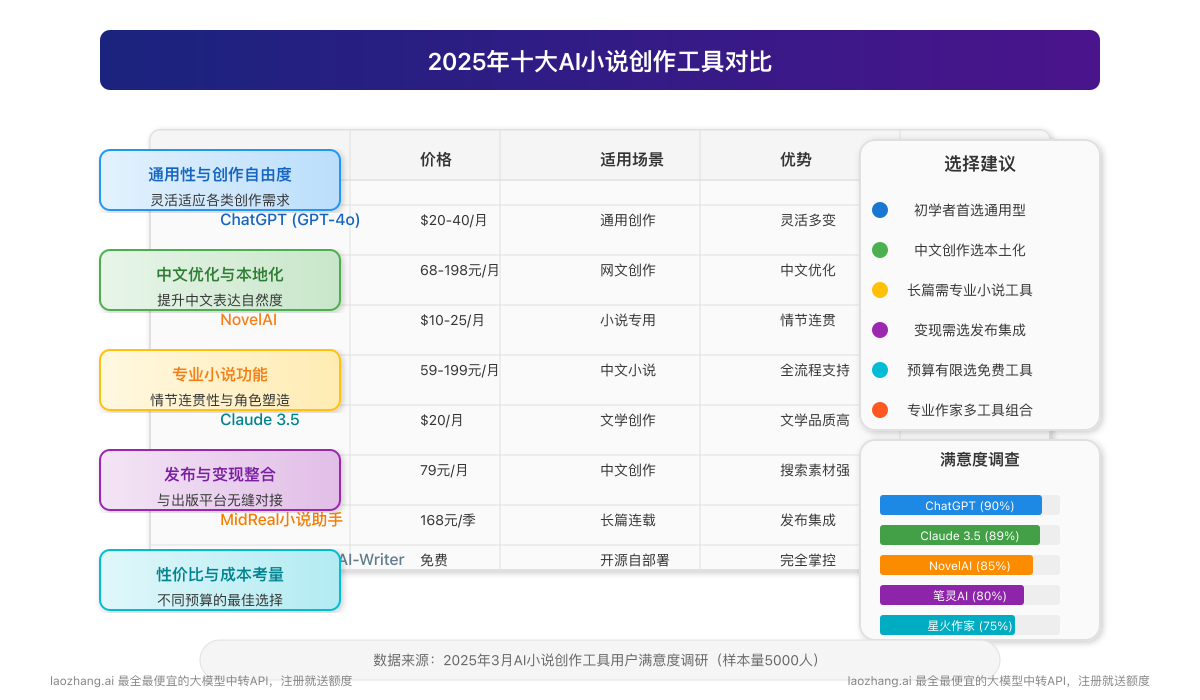Select the green dot beside 中文创作选本土化
1200x700 pixels.
(x=880, y=250)
